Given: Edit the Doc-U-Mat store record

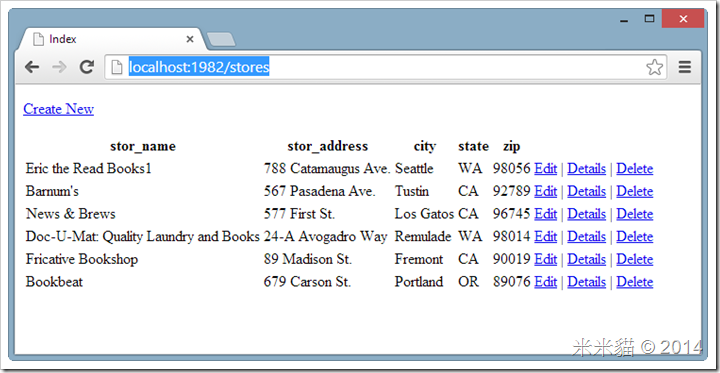Looking at the screenshot, I should [x=546, y=236].
